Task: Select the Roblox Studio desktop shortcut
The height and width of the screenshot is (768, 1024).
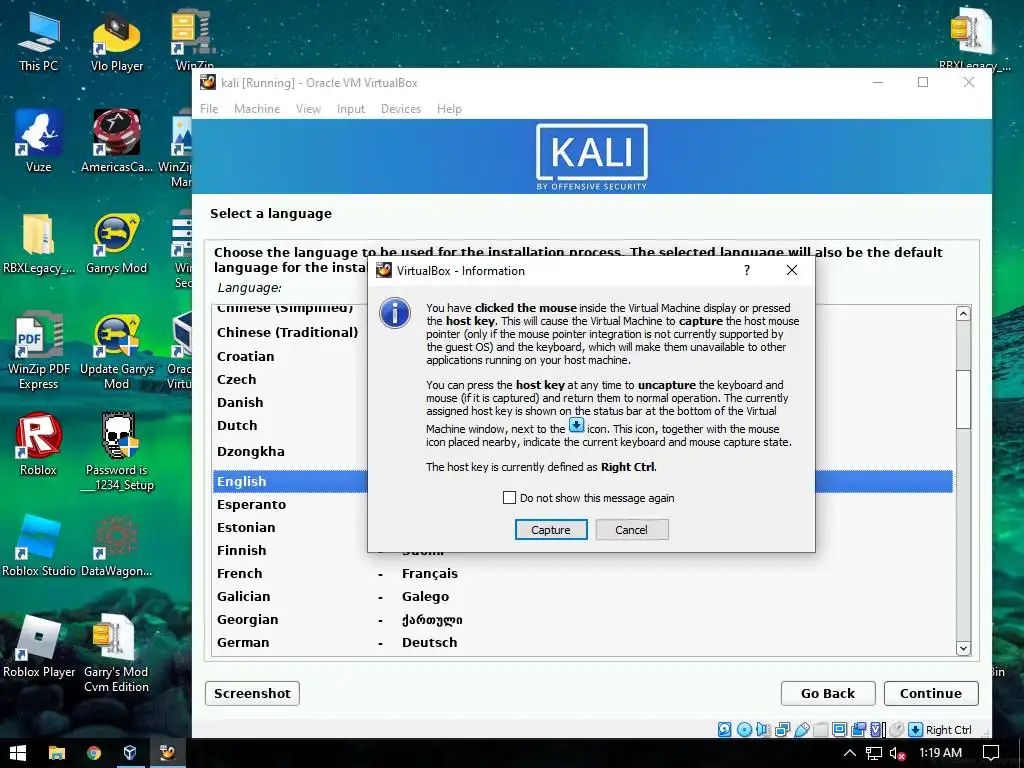Action: 39,545
